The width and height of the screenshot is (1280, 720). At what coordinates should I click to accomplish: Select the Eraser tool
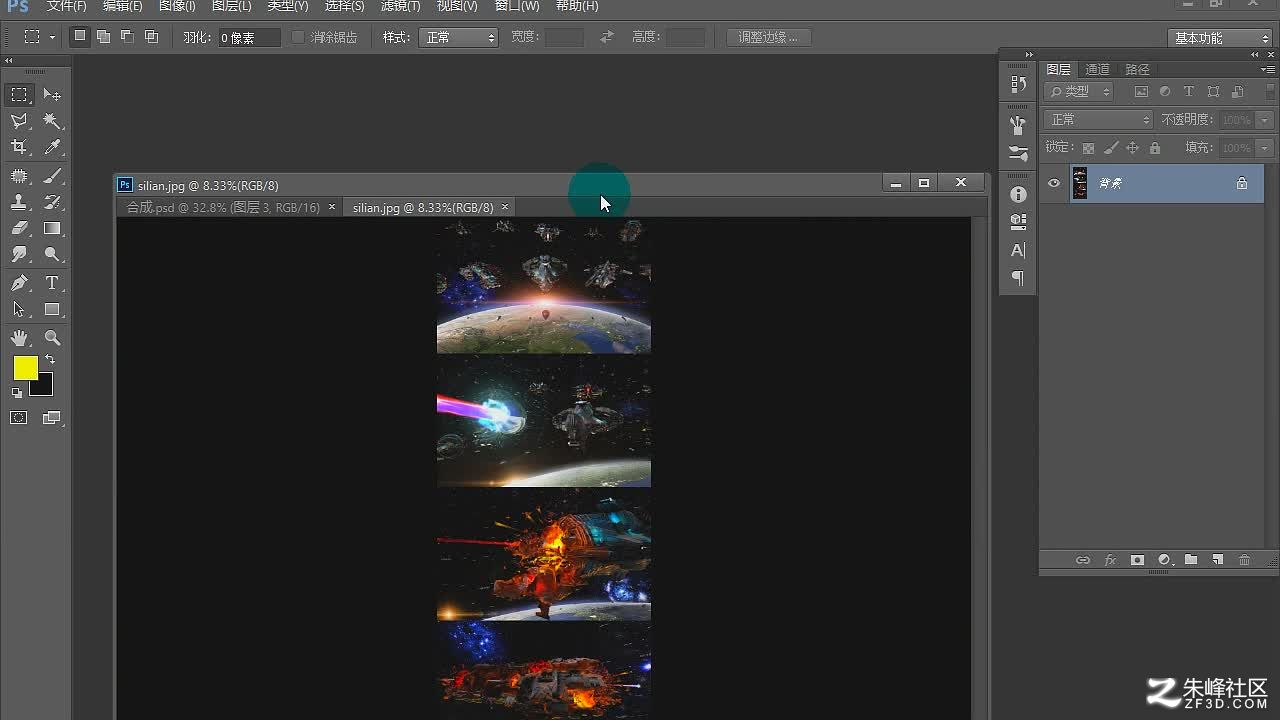[x=19, y=228]
